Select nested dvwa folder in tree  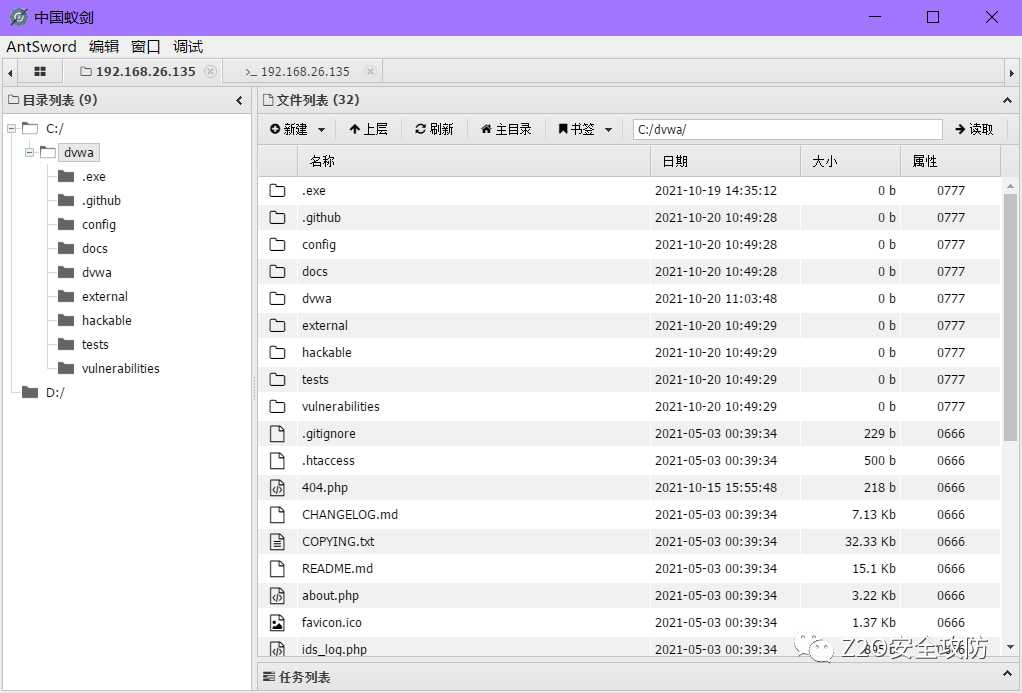96,273
